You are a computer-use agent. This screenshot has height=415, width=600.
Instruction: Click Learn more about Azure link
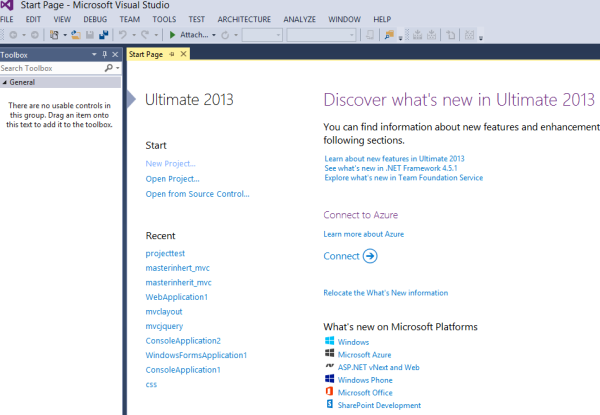coord(364,234)
